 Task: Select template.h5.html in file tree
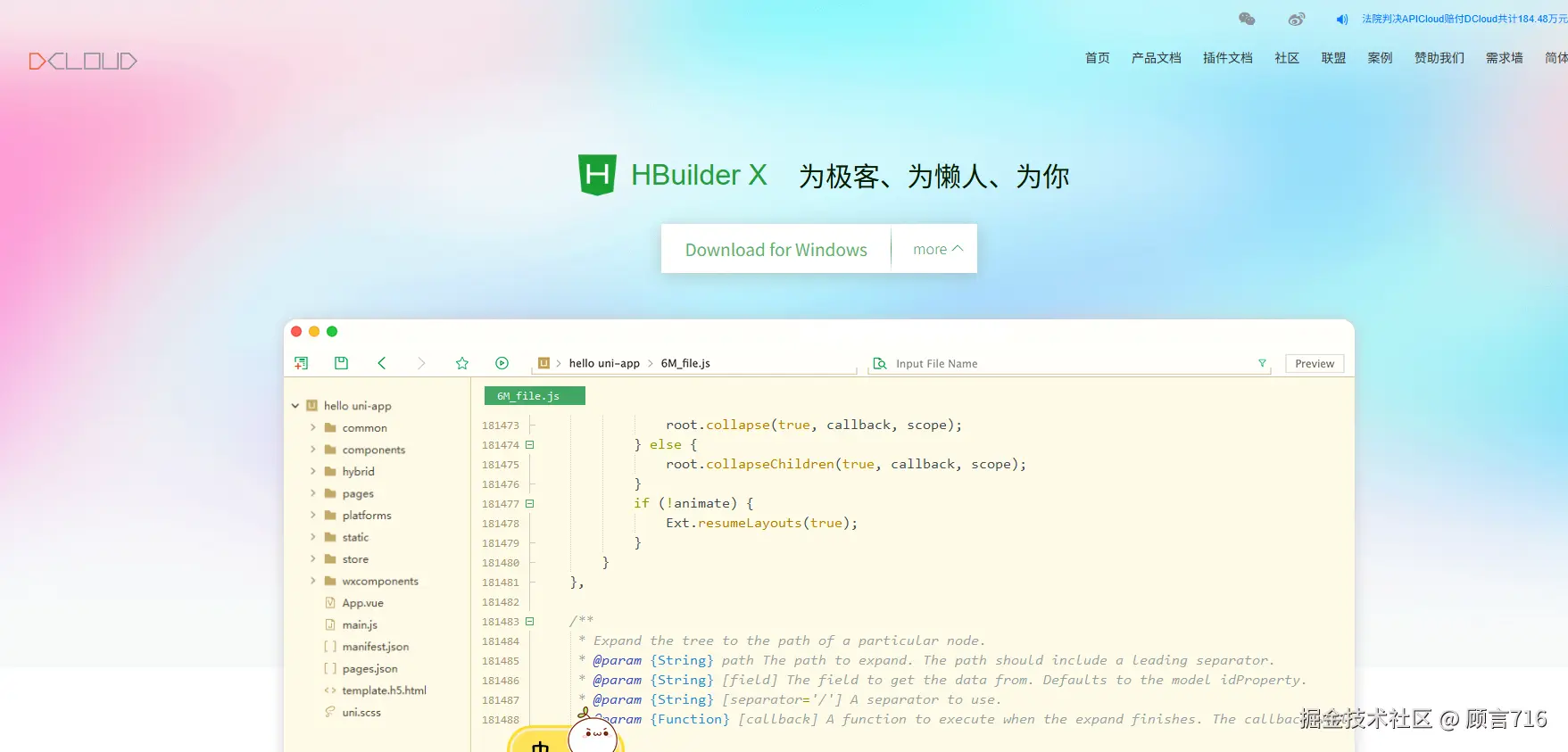click(384, 690)
